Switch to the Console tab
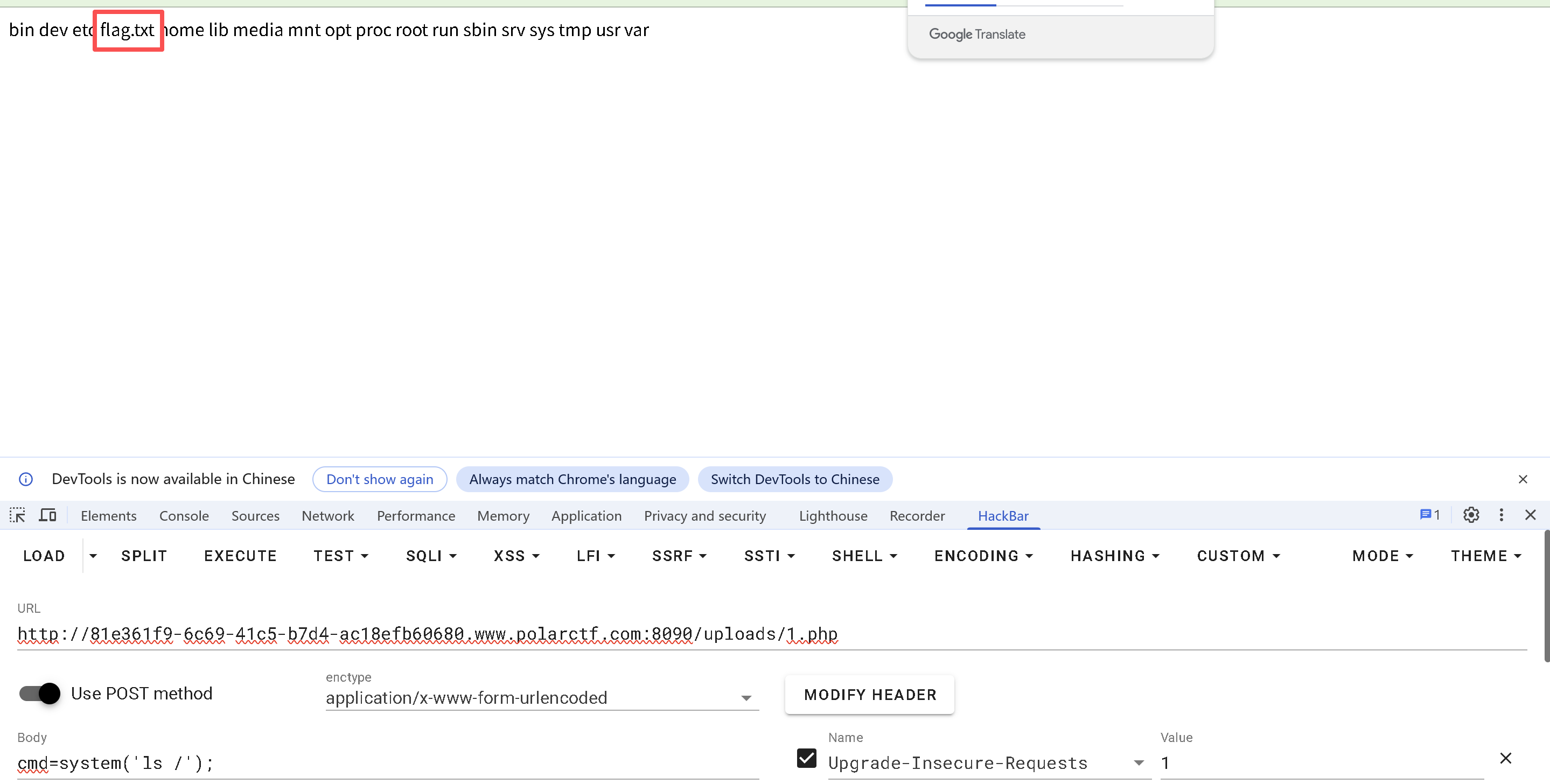This screenshot has height=784, width=1550. point(184,516)
